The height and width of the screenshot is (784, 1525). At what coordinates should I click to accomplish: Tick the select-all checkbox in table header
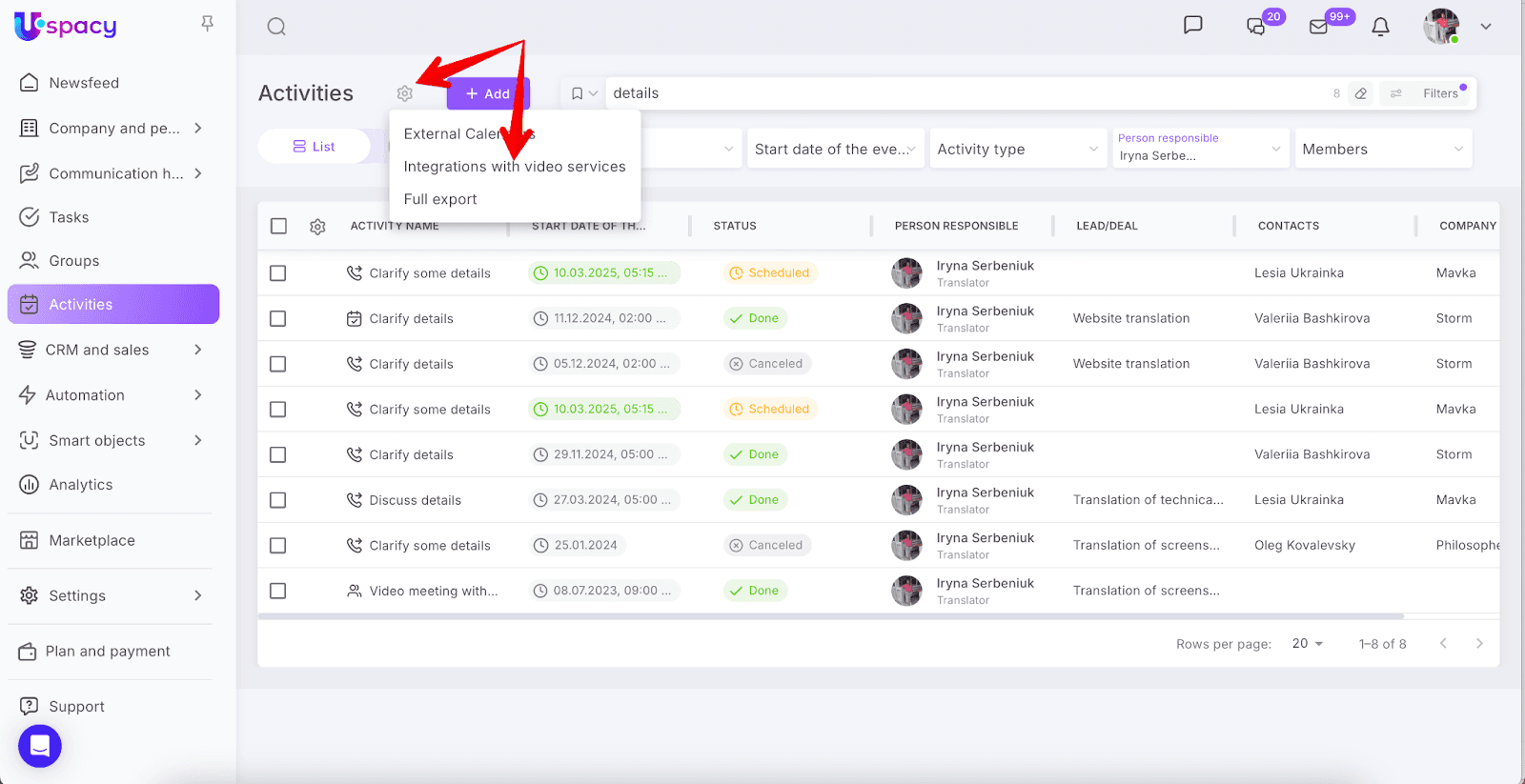[x=278, y=226]
